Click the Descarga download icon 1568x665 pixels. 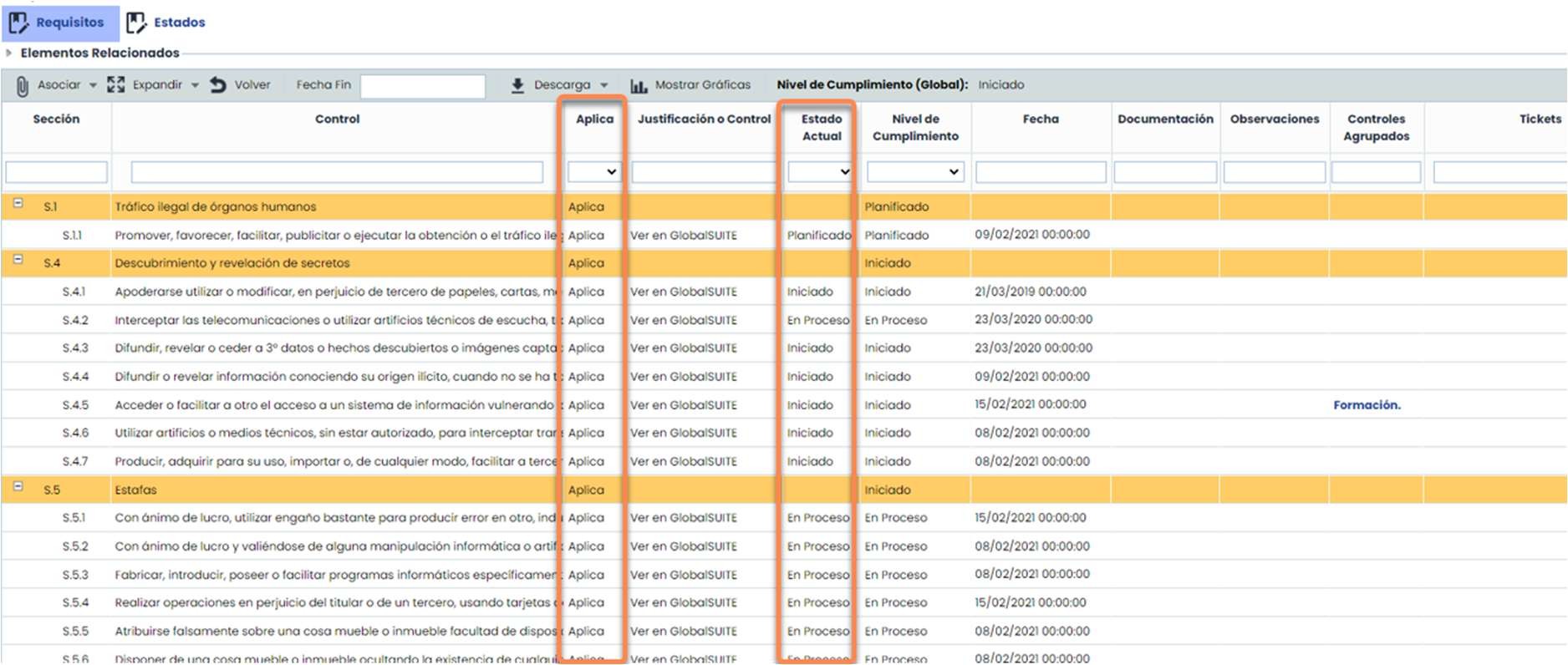517,85
